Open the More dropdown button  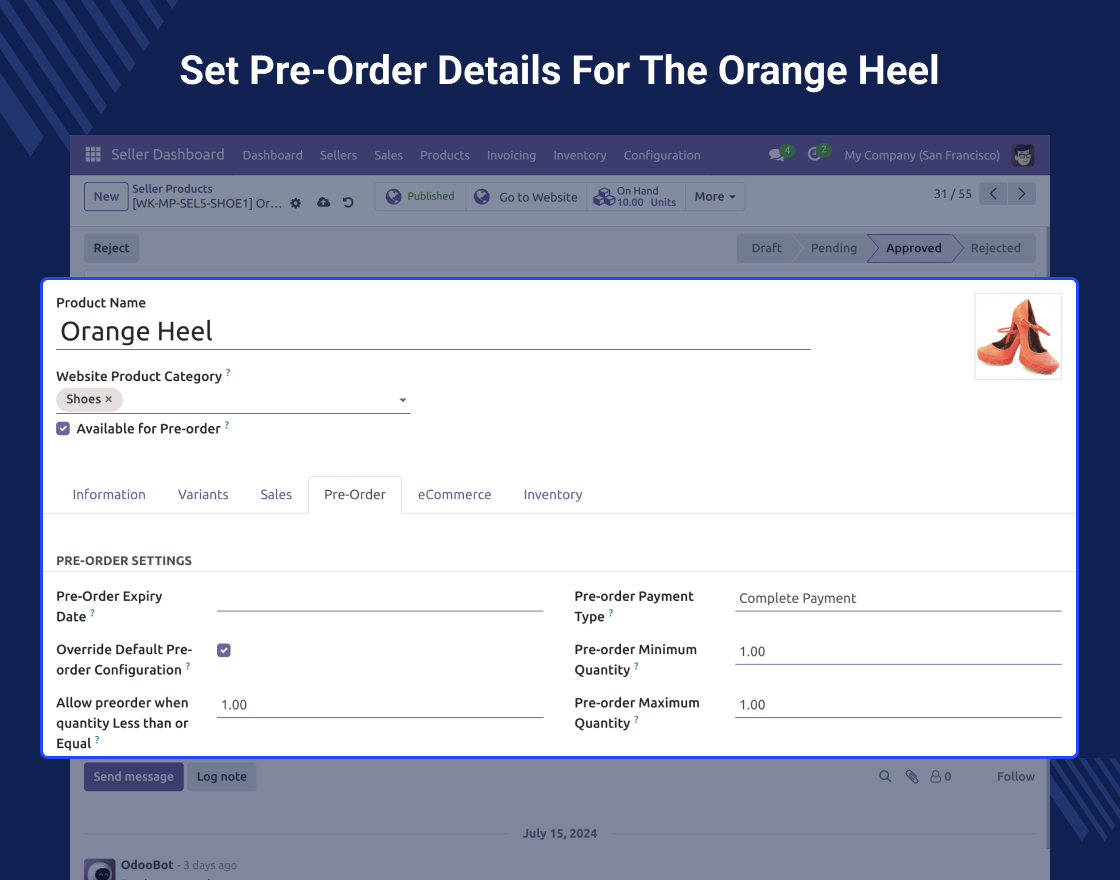coord(715,196)
